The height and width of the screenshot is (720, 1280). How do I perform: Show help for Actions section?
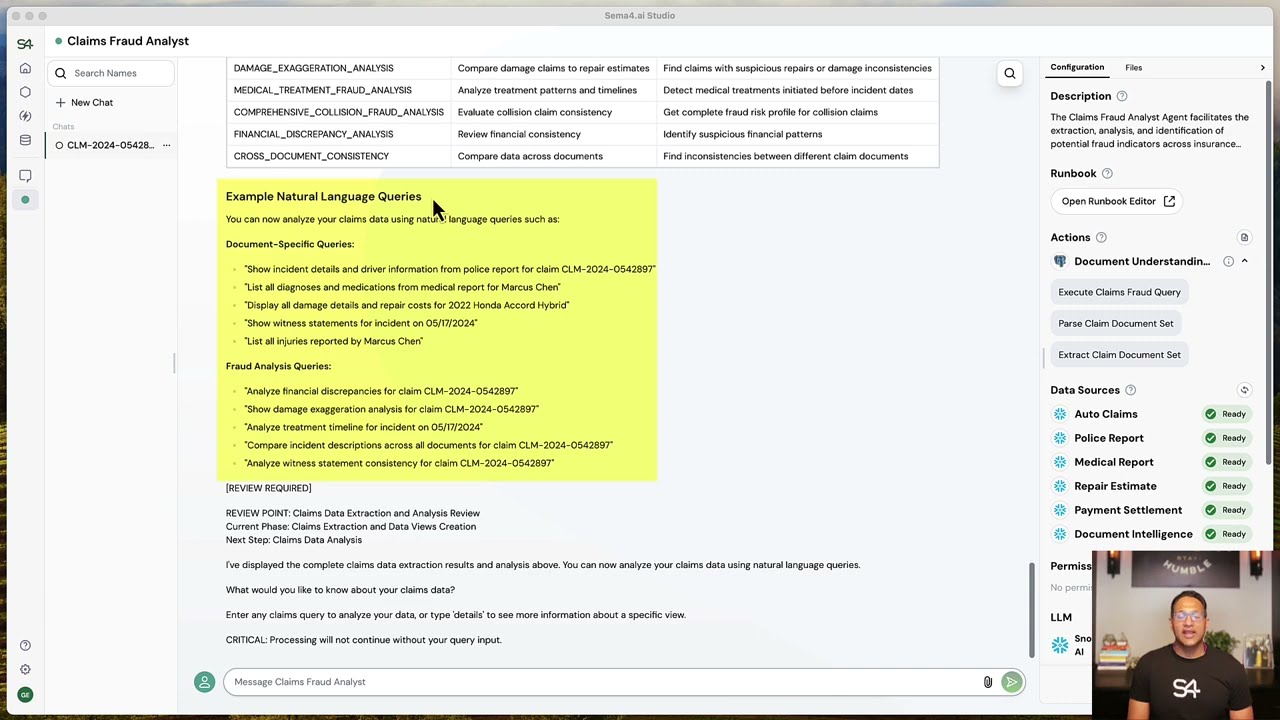click(x=1101, y=238)
